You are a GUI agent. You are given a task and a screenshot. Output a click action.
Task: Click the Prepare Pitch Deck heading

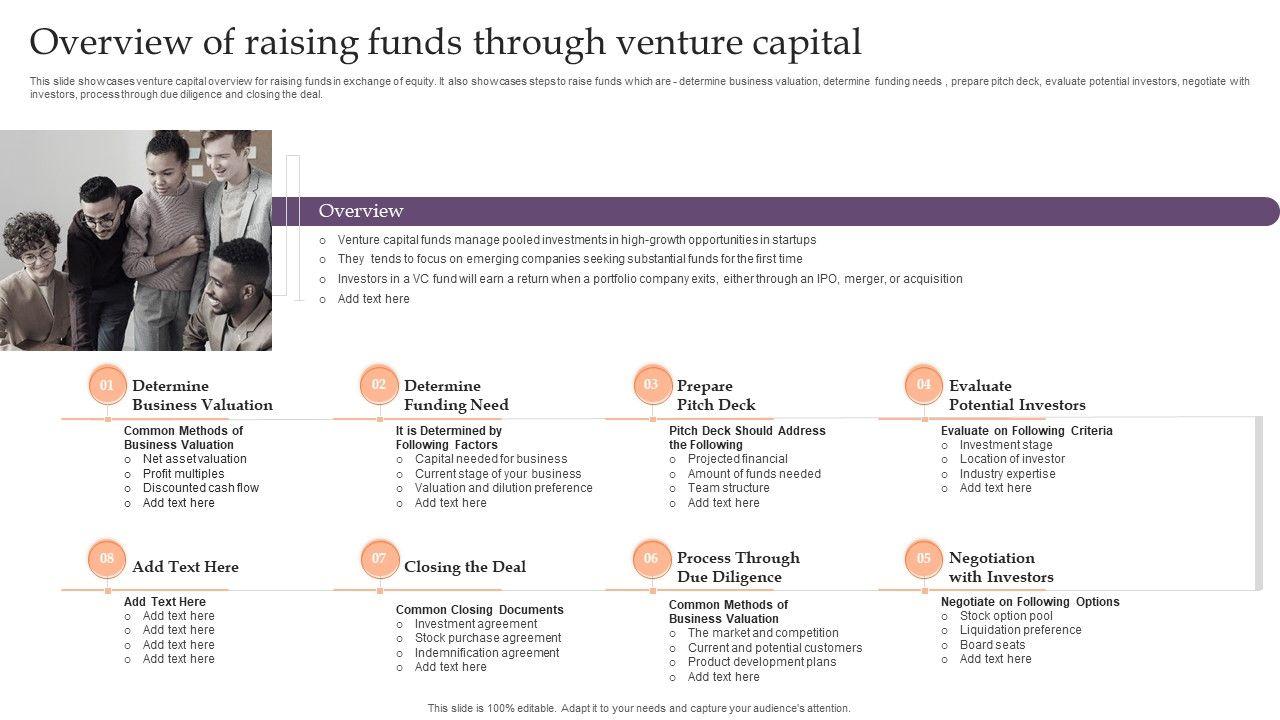point(716,395)
